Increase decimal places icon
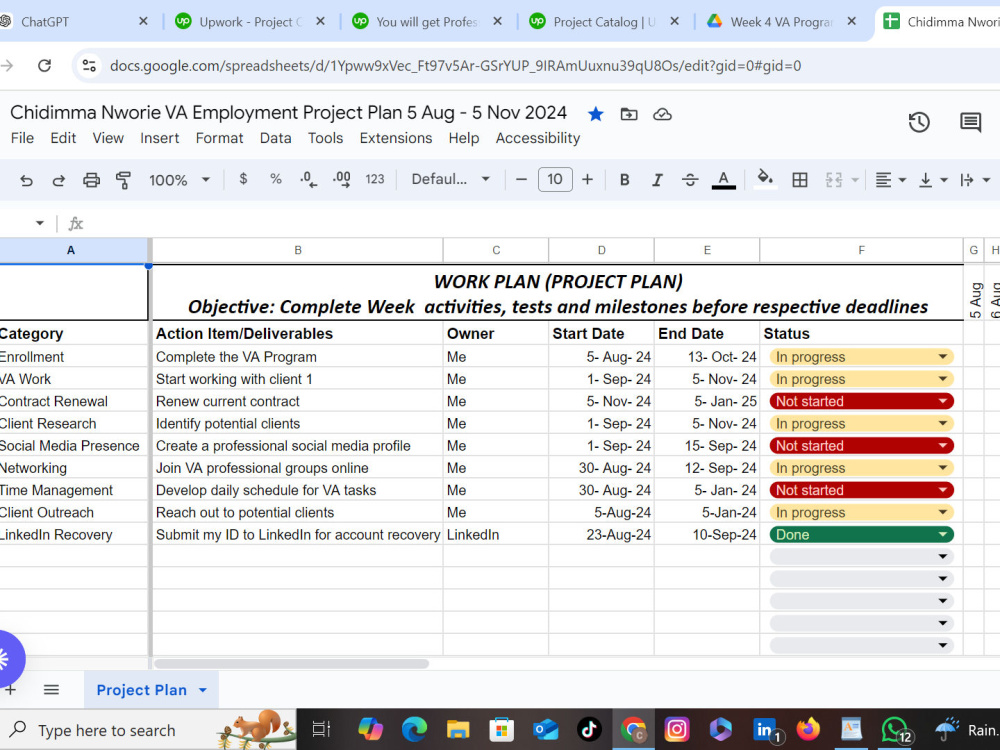Screen dimensions: 1000x750 pyautogui.click(x=342, y=179)
